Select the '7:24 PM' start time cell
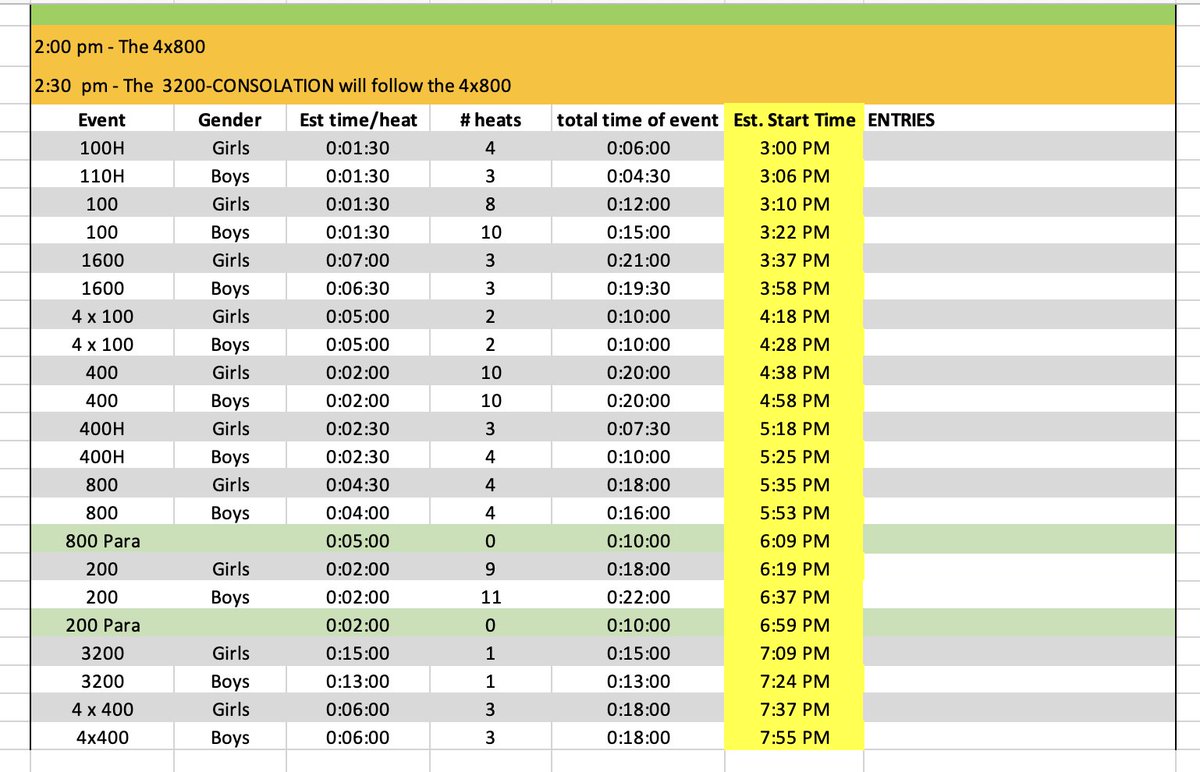 click(794, 681)
